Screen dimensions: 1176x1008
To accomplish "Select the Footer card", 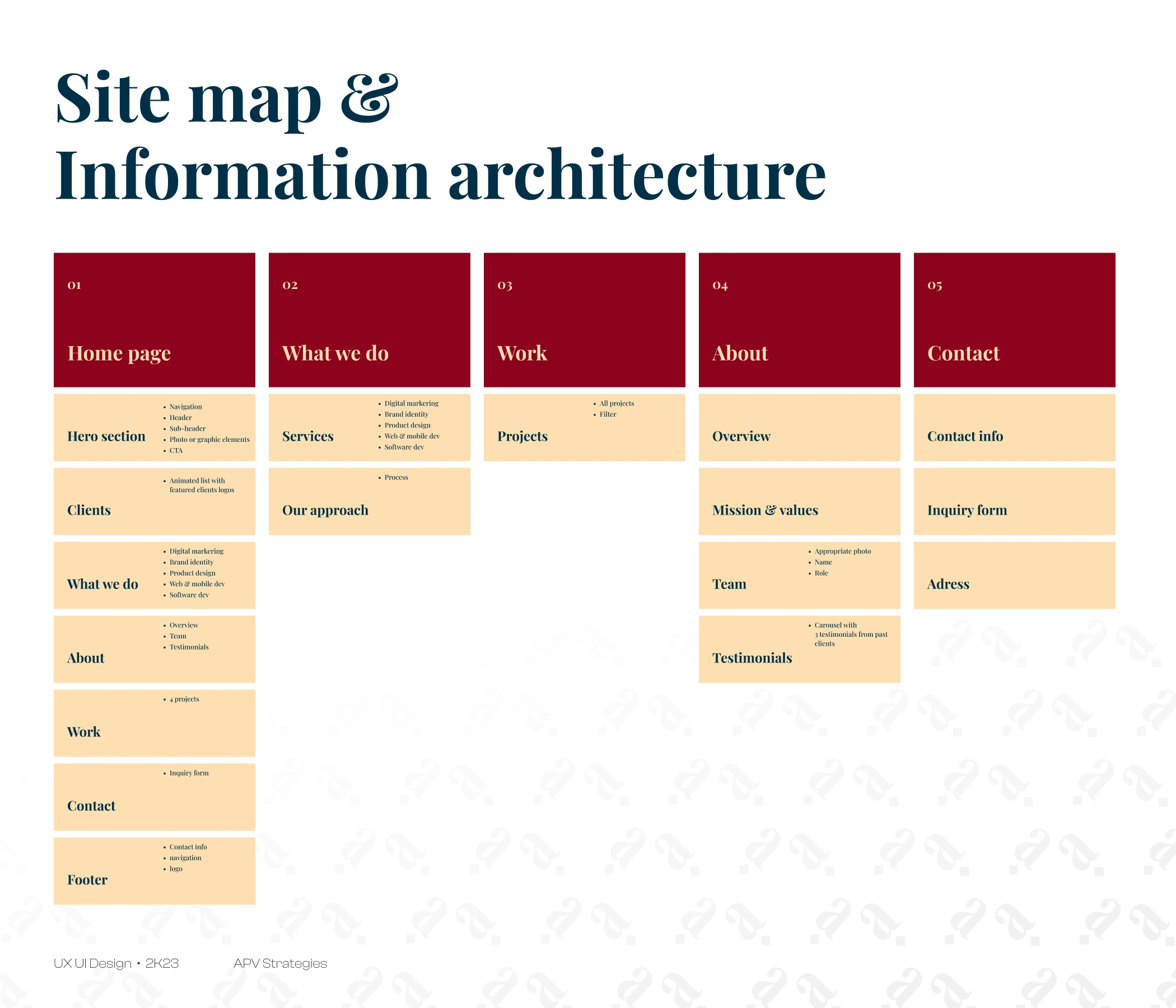I will click(x=154, y=871).
